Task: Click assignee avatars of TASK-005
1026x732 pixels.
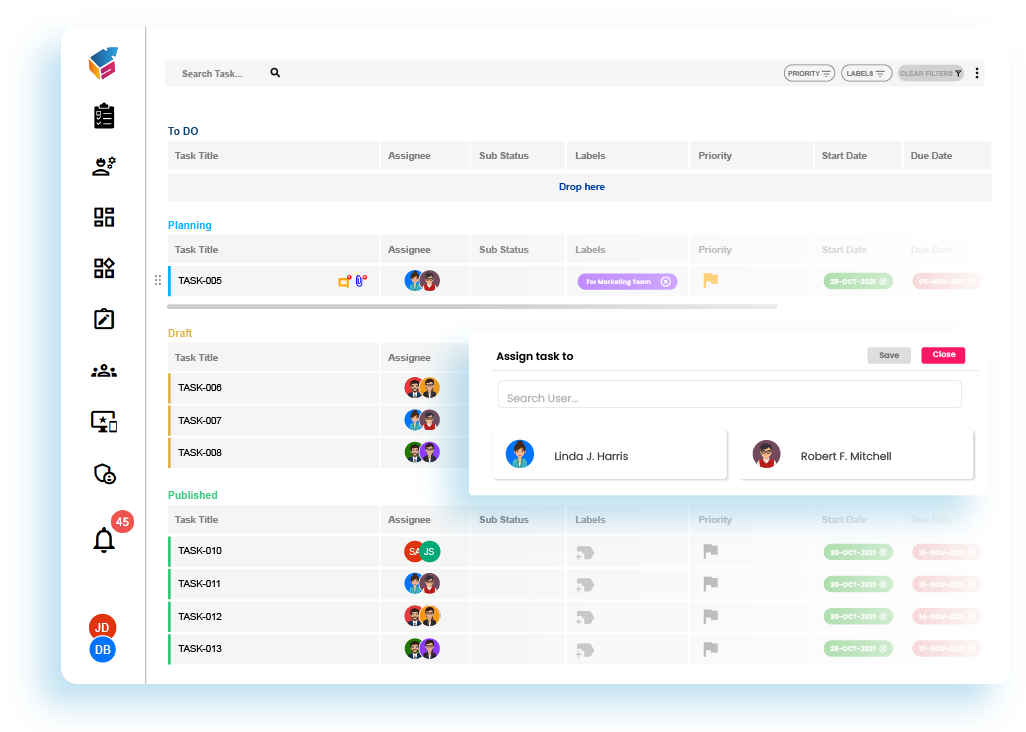Action: [422, 281]
